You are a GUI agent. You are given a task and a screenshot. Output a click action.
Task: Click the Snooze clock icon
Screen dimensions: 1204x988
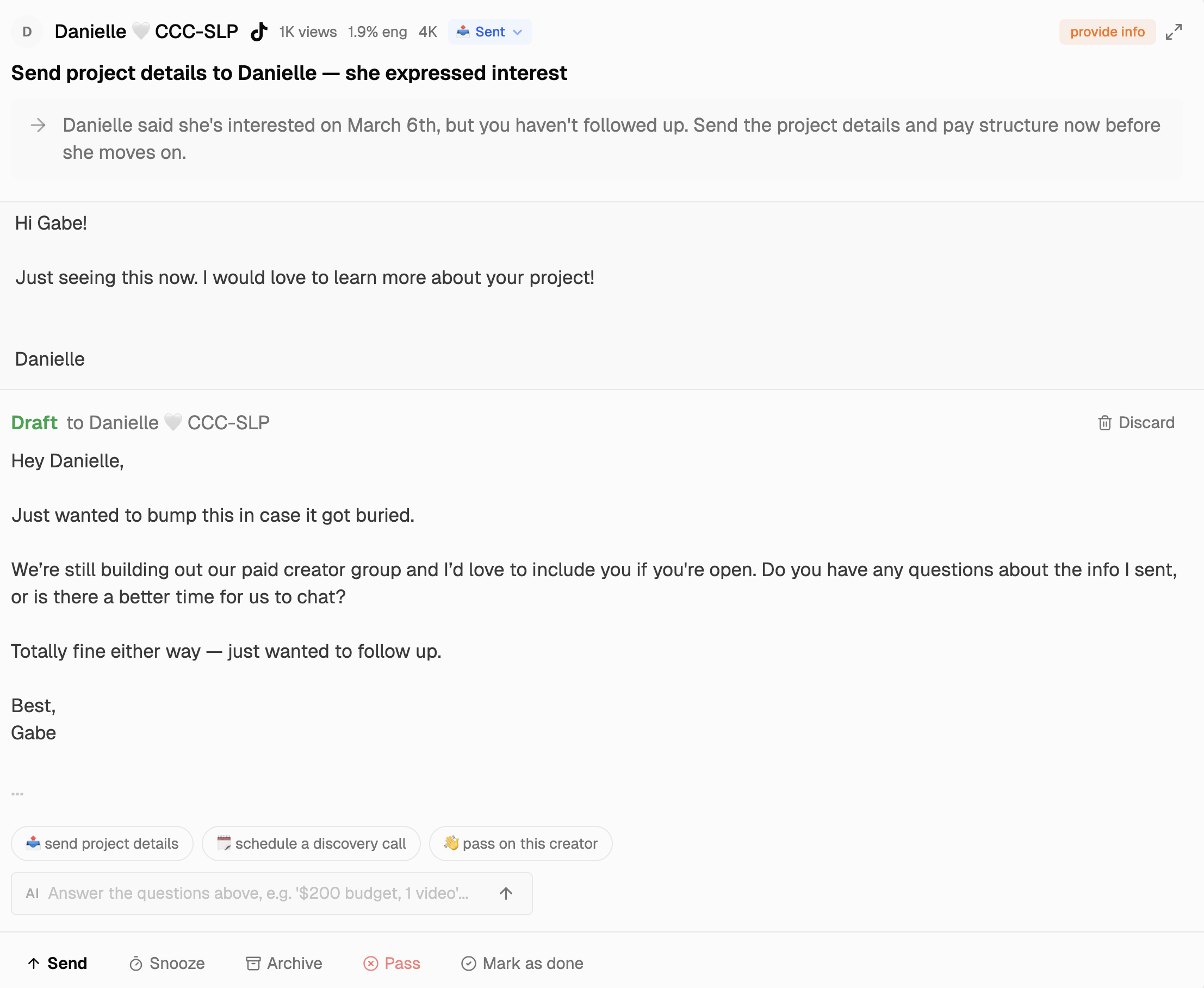click(136, 963)
